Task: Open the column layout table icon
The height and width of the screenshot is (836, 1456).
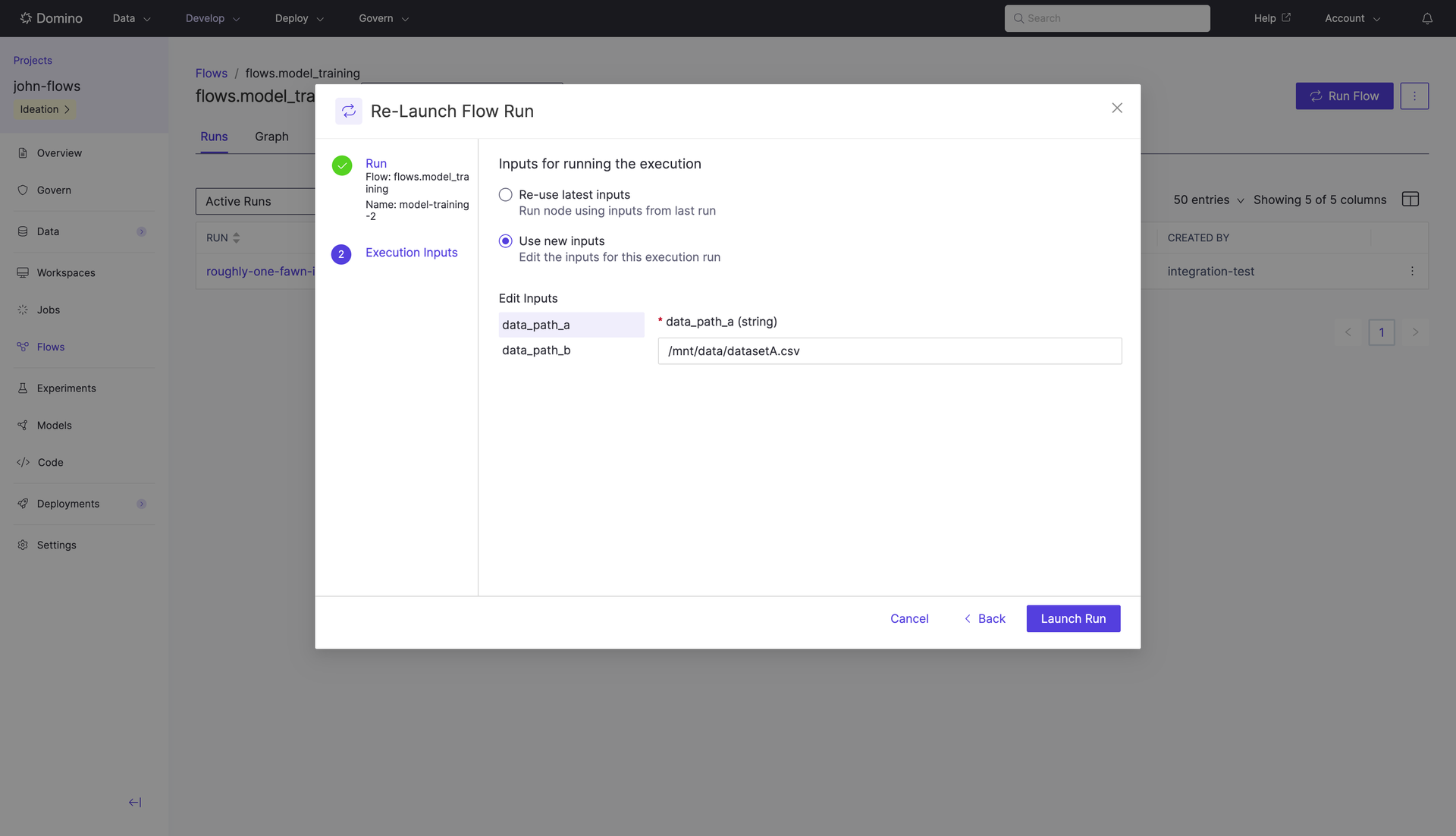Action: 1410,200
